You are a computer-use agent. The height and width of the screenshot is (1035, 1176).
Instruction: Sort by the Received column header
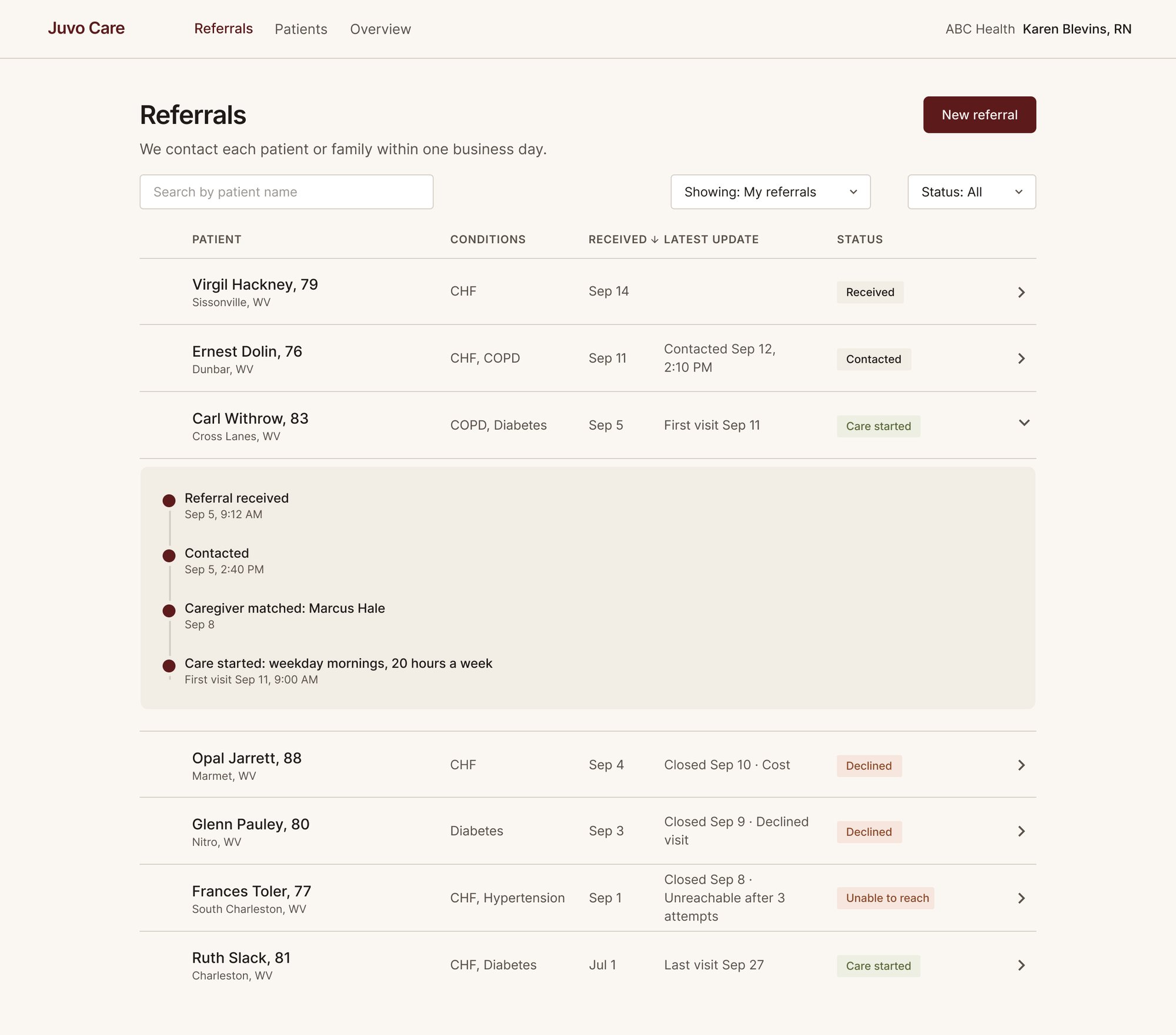point(623,239)
